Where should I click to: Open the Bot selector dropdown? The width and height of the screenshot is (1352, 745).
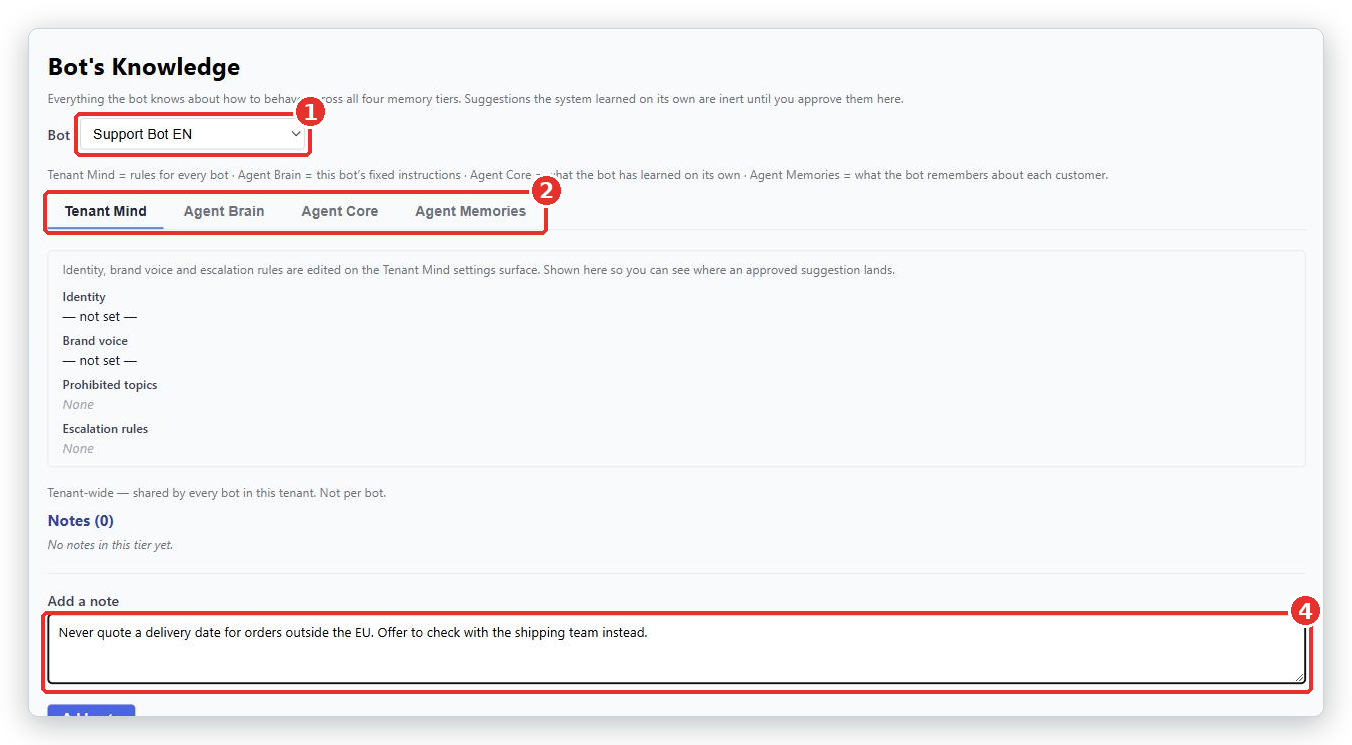pos(194,134)
